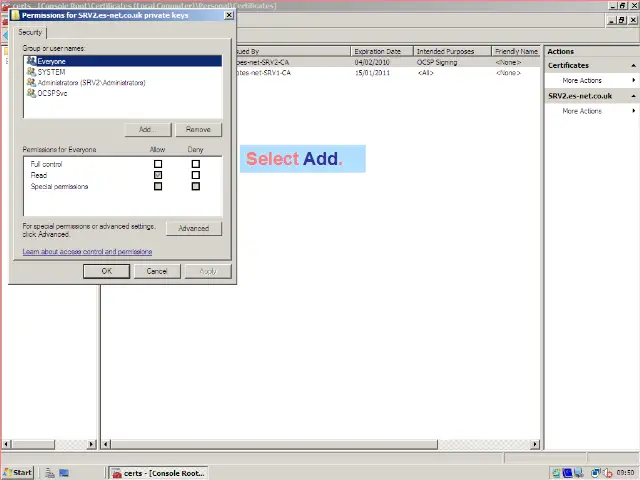Screen dimensions: 640x480
Task: Sort by Expiration Date column header
Action: [378, 51]
